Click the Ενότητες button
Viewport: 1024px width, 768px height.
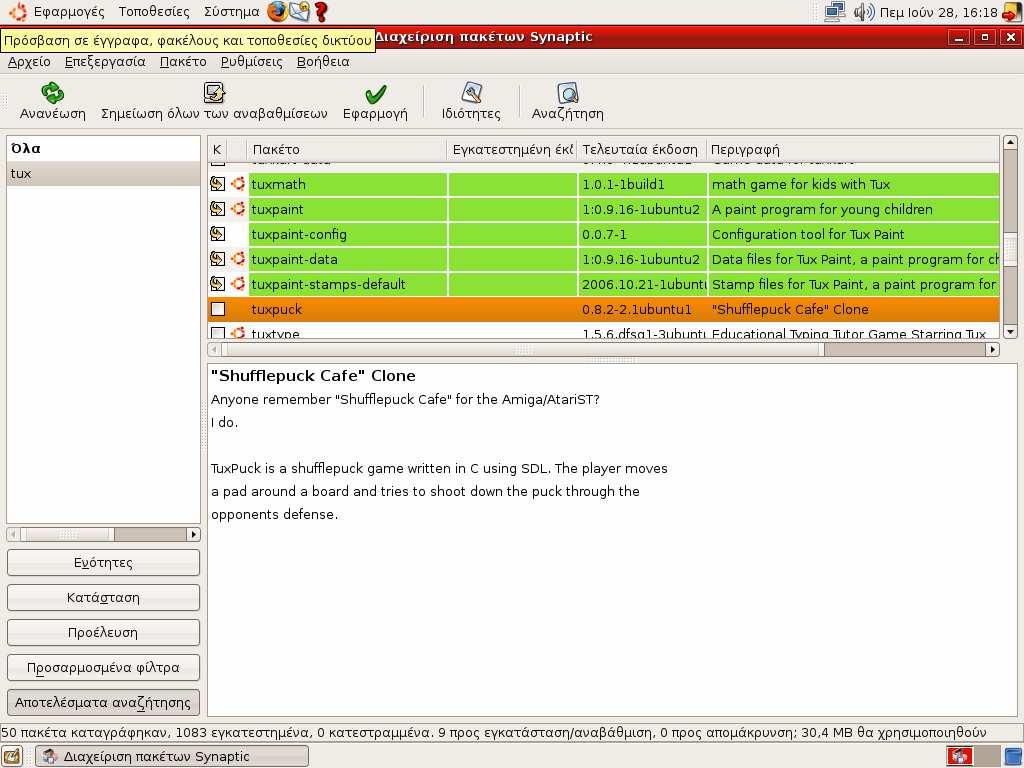pyautogui.click(x=103, y=562)
